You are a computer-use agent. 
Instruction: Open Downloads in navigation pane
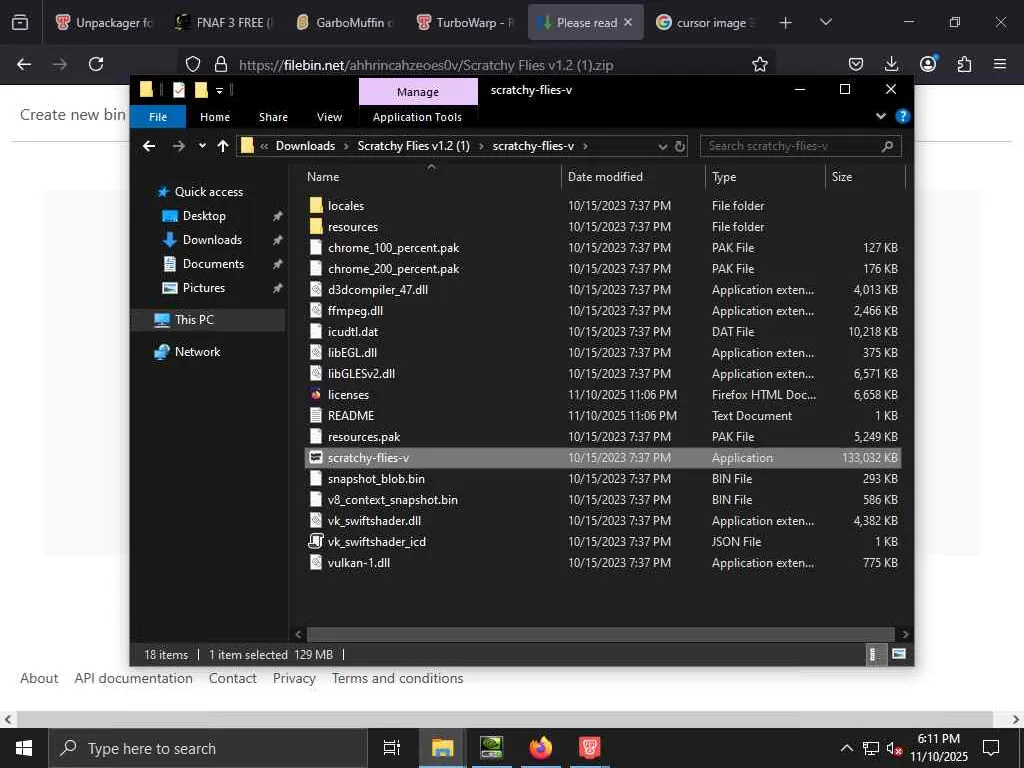pyautogui.click(x=212, y=240)
